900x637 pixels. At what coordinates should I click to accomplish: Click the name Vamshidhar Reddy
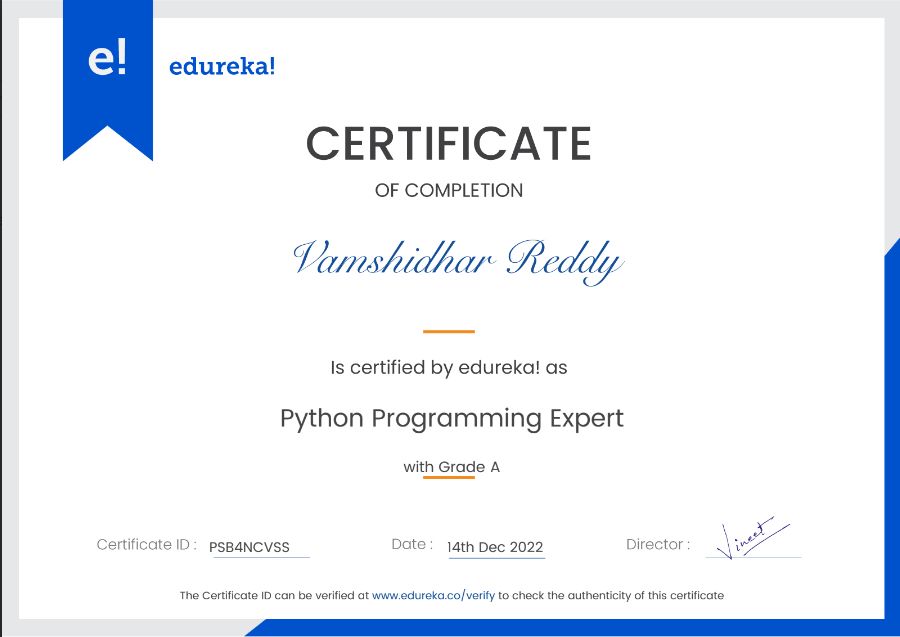[x=457, y=261]
